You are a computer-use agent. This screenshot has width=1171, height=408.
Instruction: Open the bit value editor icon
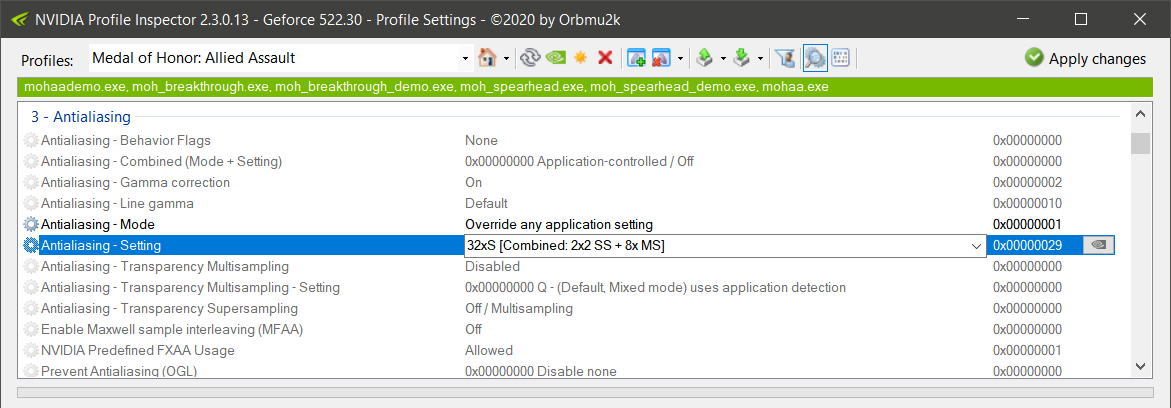coord(840,58)
